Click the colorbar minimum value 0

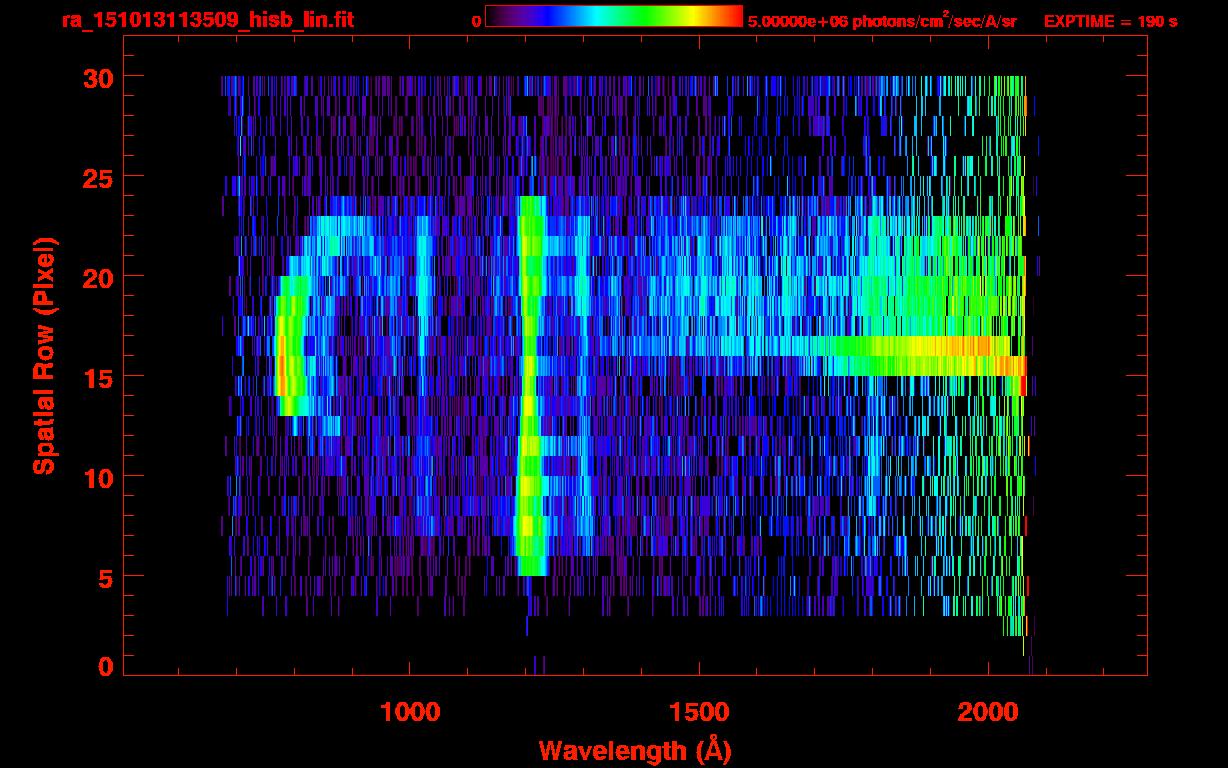pos(476,21)
